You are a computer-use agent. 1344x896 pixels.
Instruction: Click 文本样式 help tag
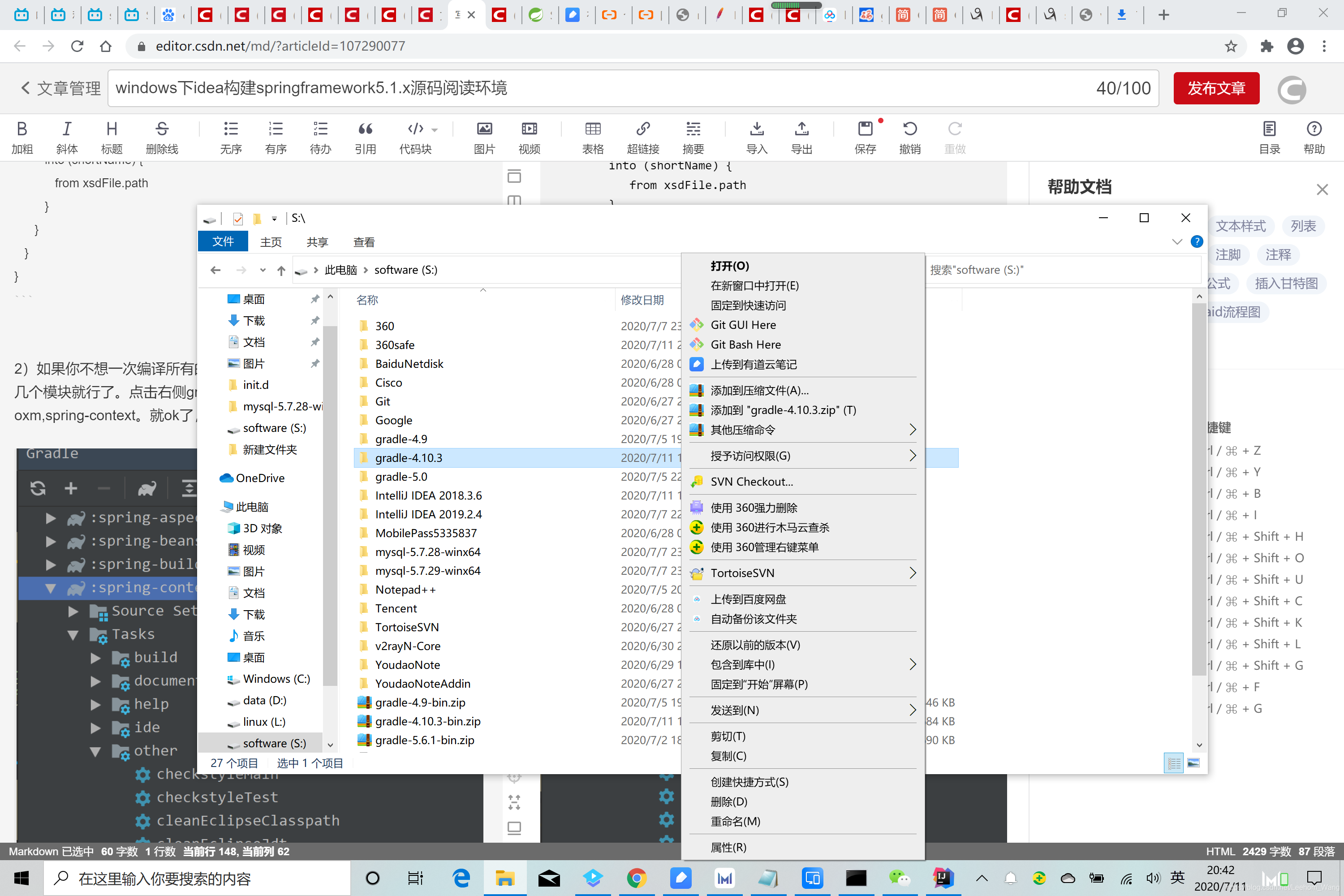(1240, 226)
